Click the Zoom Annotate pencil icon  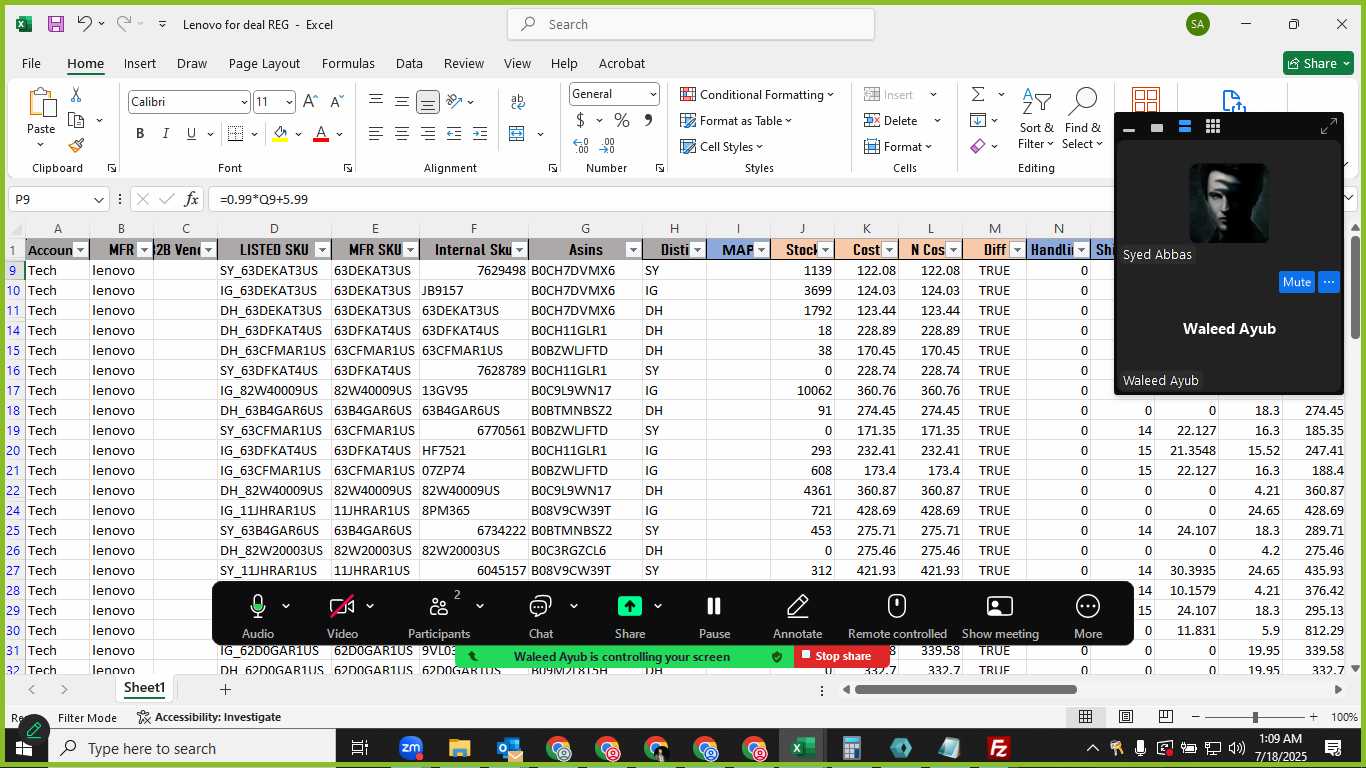point(797,606)
